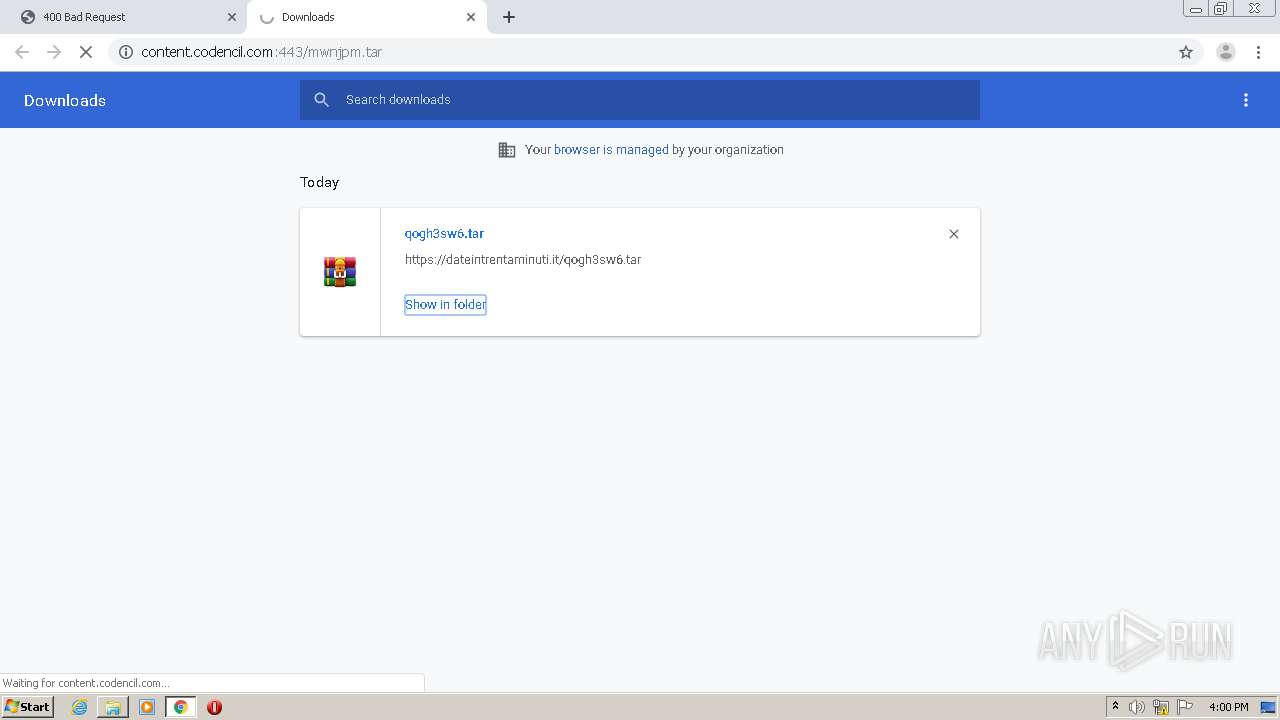Show hidden system tray icons
Viewport: 1280px width, 720px height.
pos(1115,707)
